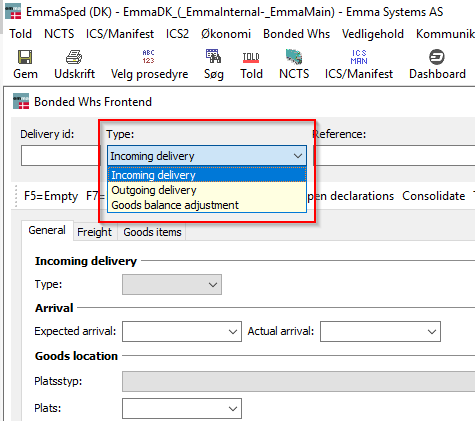Open the Økonomi menu

(226, 34)
